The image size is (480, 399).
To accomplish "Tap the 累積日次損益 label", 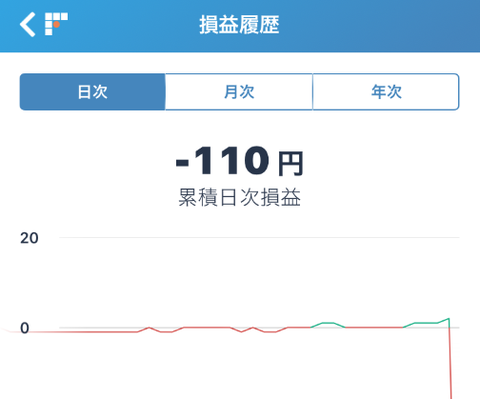I will pos(240,197).
